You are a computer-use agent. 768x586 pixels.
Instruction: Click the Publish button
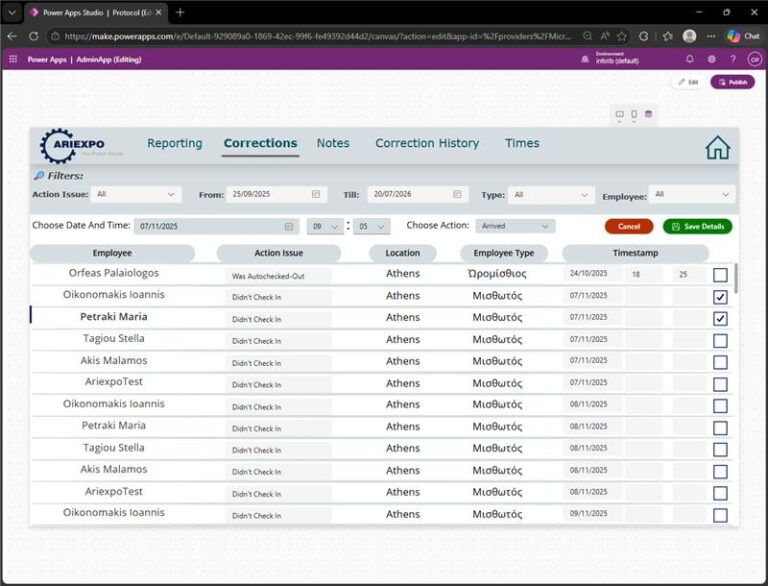coord(733,82)
